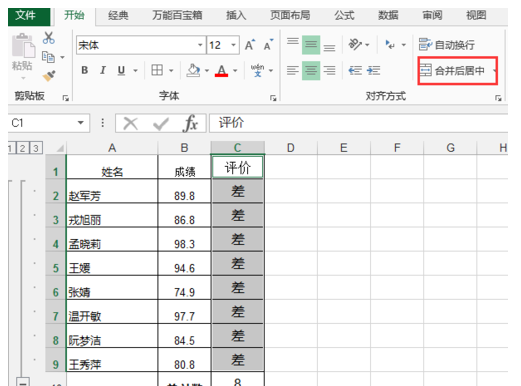Open alignment group dialog launcher

click(498, 98)
